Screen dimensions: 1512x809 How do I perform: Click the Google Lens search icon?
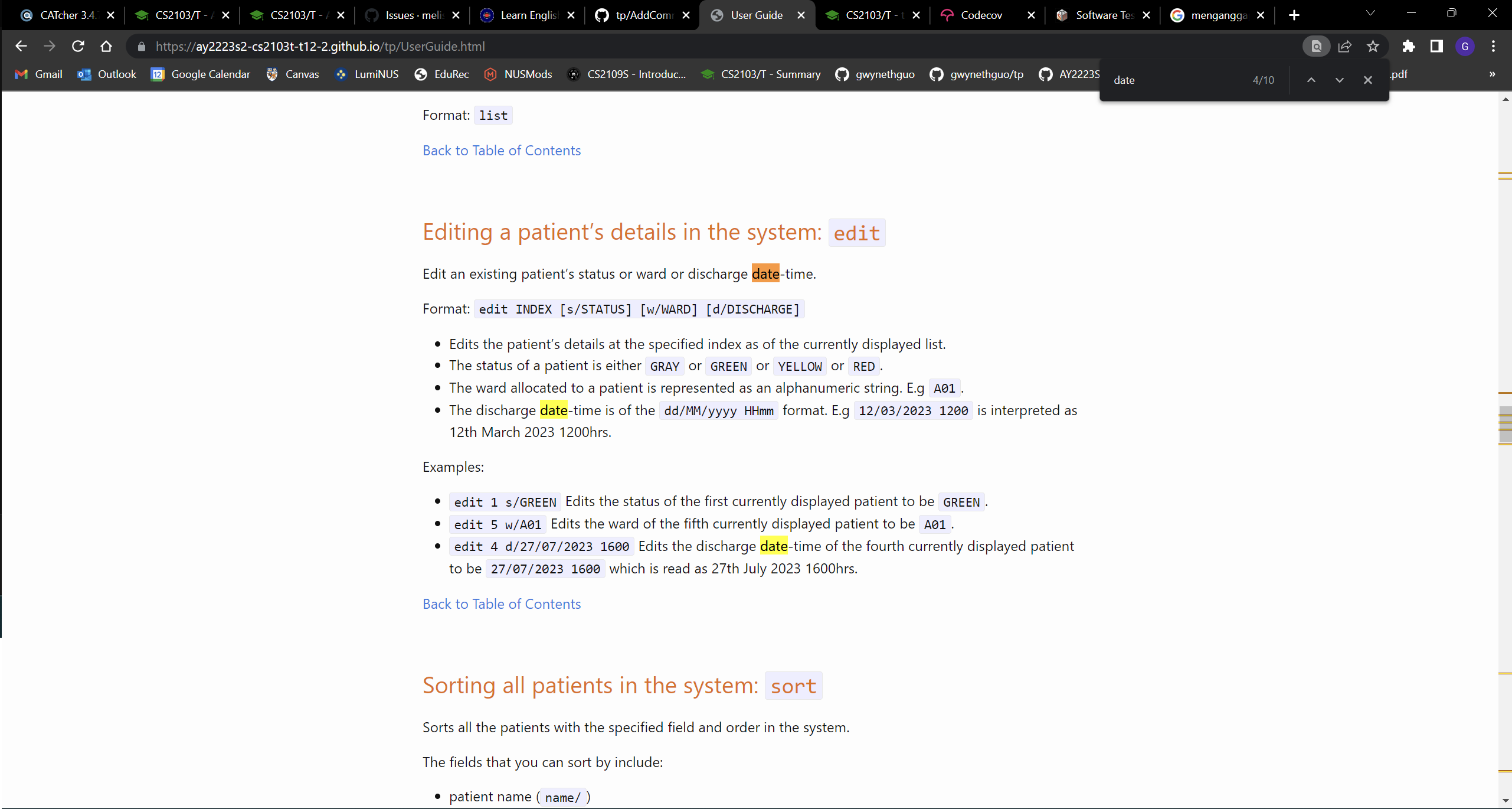coord(1316,46)
